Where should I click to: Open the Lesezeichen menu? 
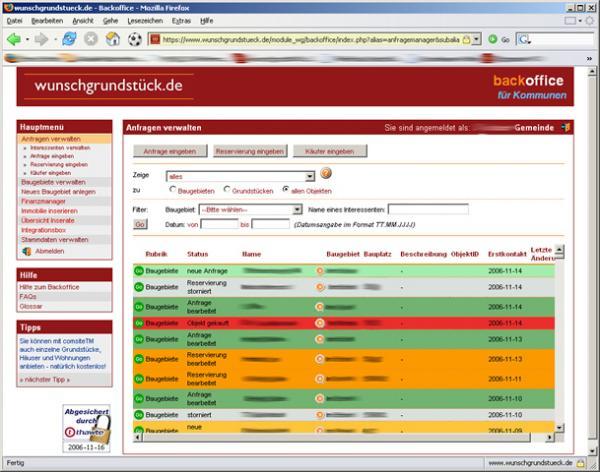145,21
